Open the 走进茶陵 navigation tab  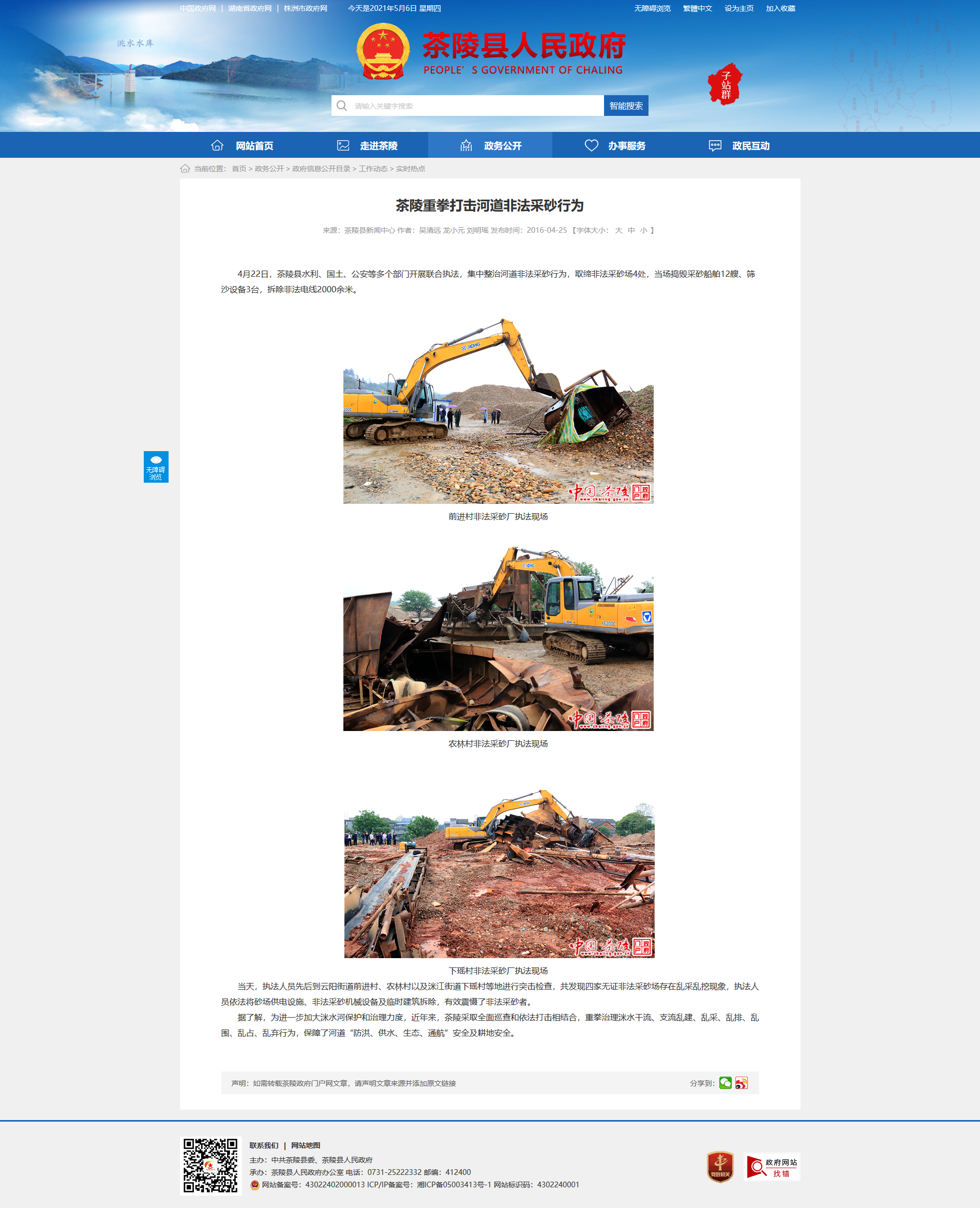click(366, 146)
